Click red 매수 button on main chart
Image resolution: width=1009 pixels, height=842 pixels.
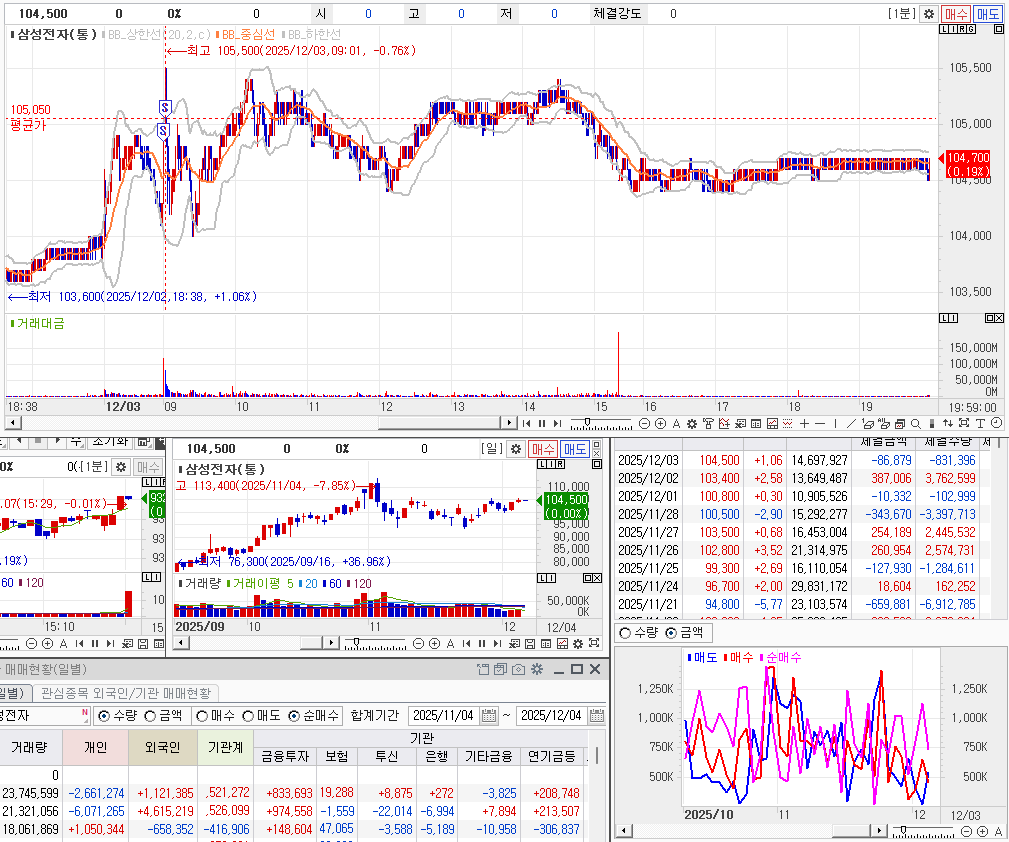coord(956,14)
